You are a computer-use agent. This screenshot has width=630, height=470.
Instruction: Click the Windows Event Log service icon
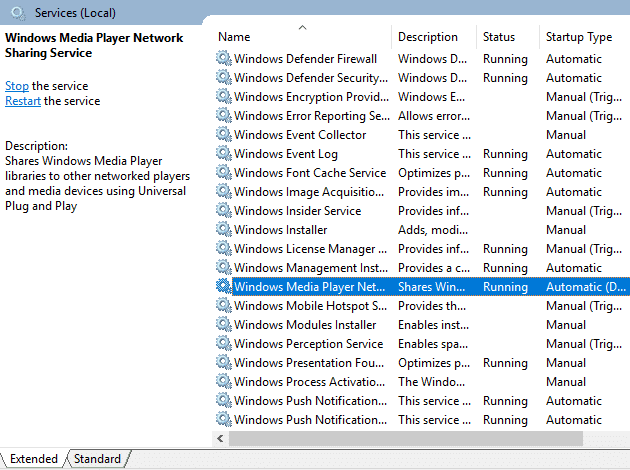[x=223, y=154]
